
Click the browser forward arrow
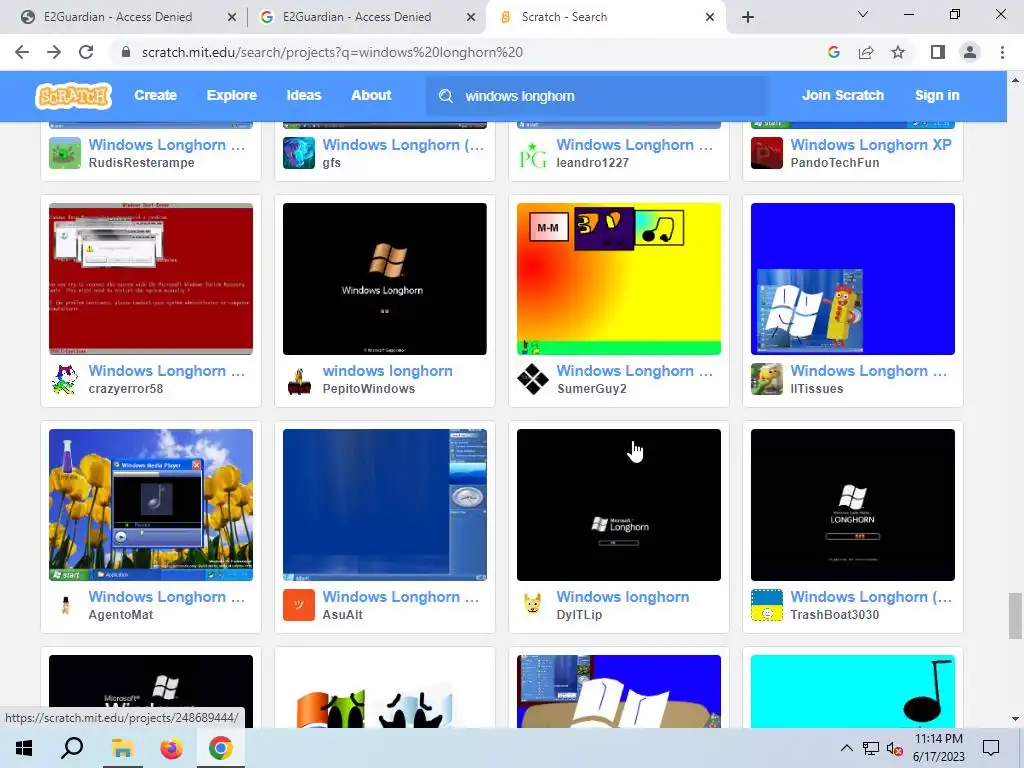tap(54, 52)
